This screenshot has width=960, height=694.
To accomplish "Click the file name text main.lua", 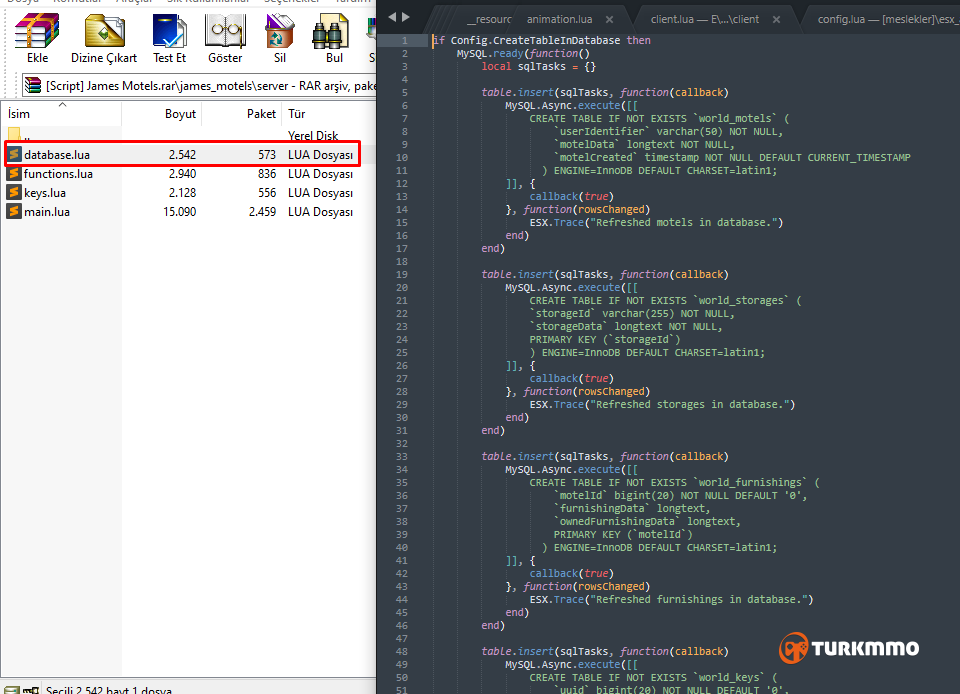I will point(47,212).
